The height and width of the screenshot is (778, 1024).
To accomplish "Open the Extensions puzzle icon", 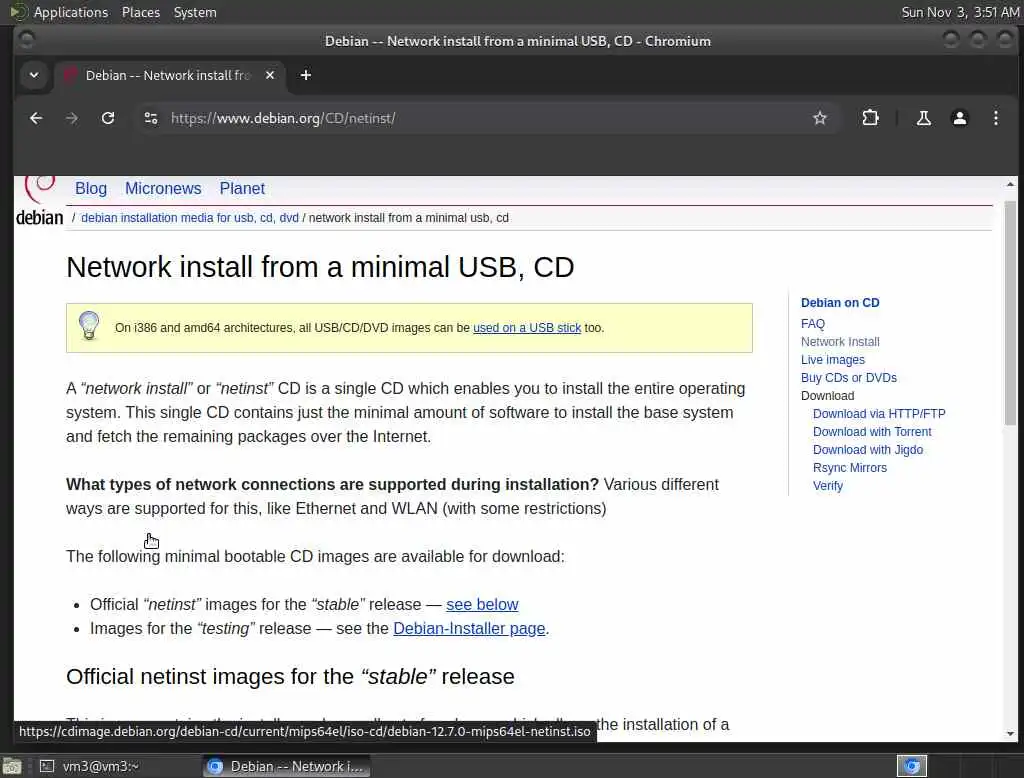I will tap(871, 118).
